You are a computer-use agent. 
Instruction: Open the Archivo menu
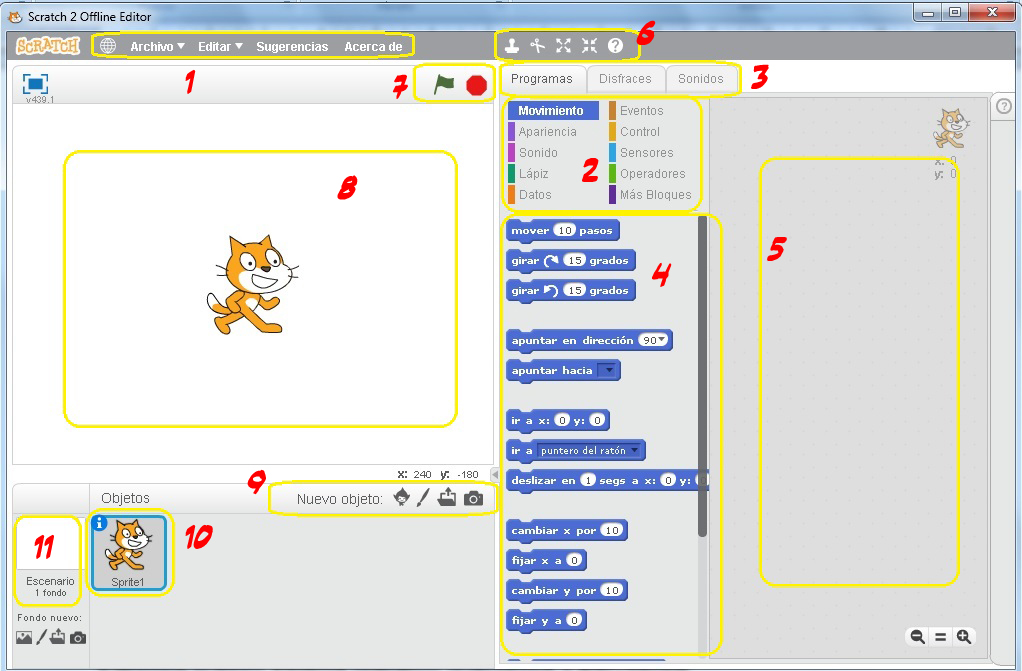(x=156, y=45)
